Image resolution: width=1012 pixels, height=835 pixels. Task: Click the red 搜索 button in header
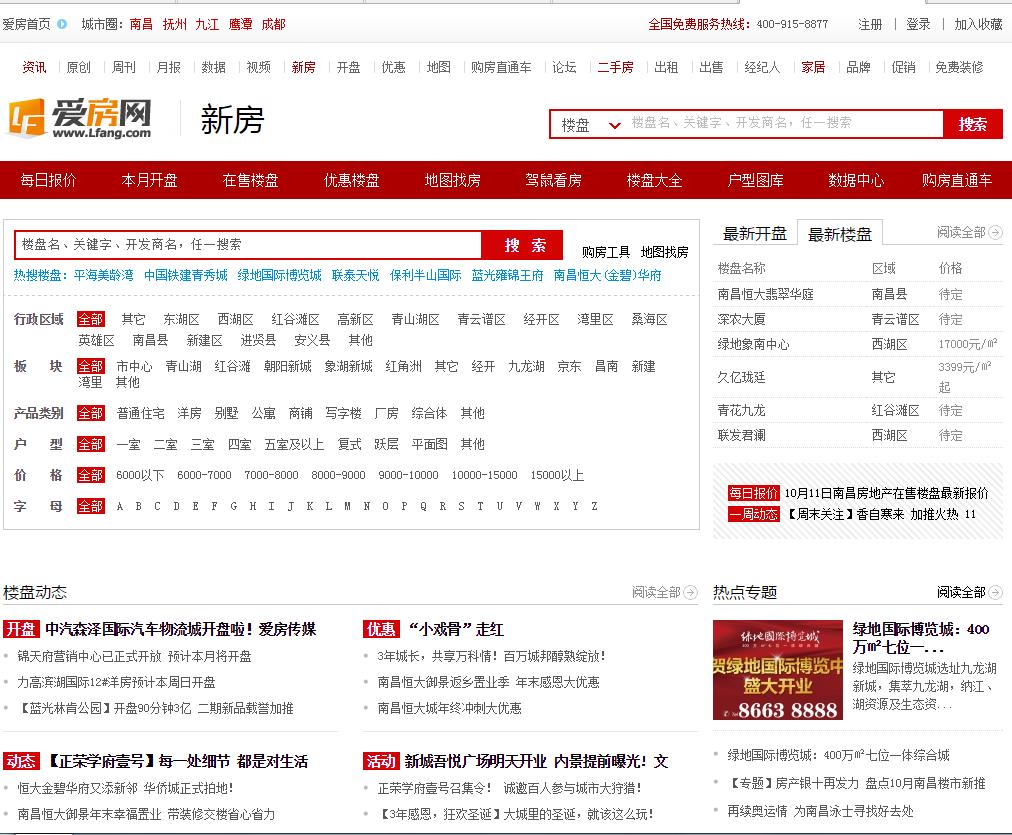click(973, 124)
